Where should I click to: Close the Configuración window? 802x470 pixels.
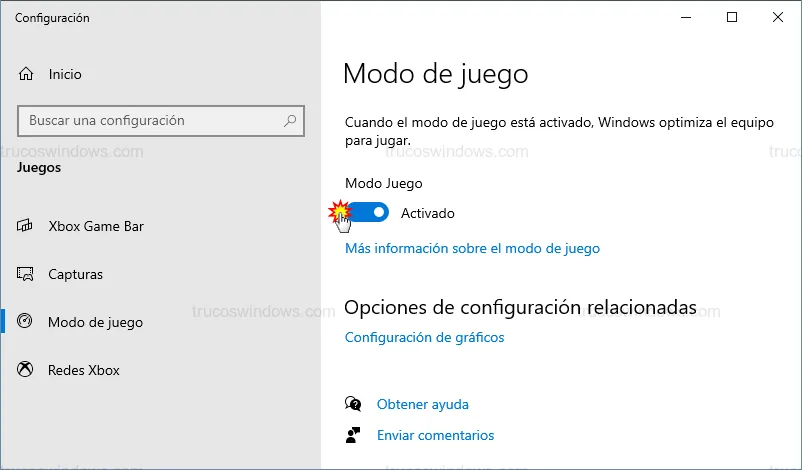click(x=777, y=17)
